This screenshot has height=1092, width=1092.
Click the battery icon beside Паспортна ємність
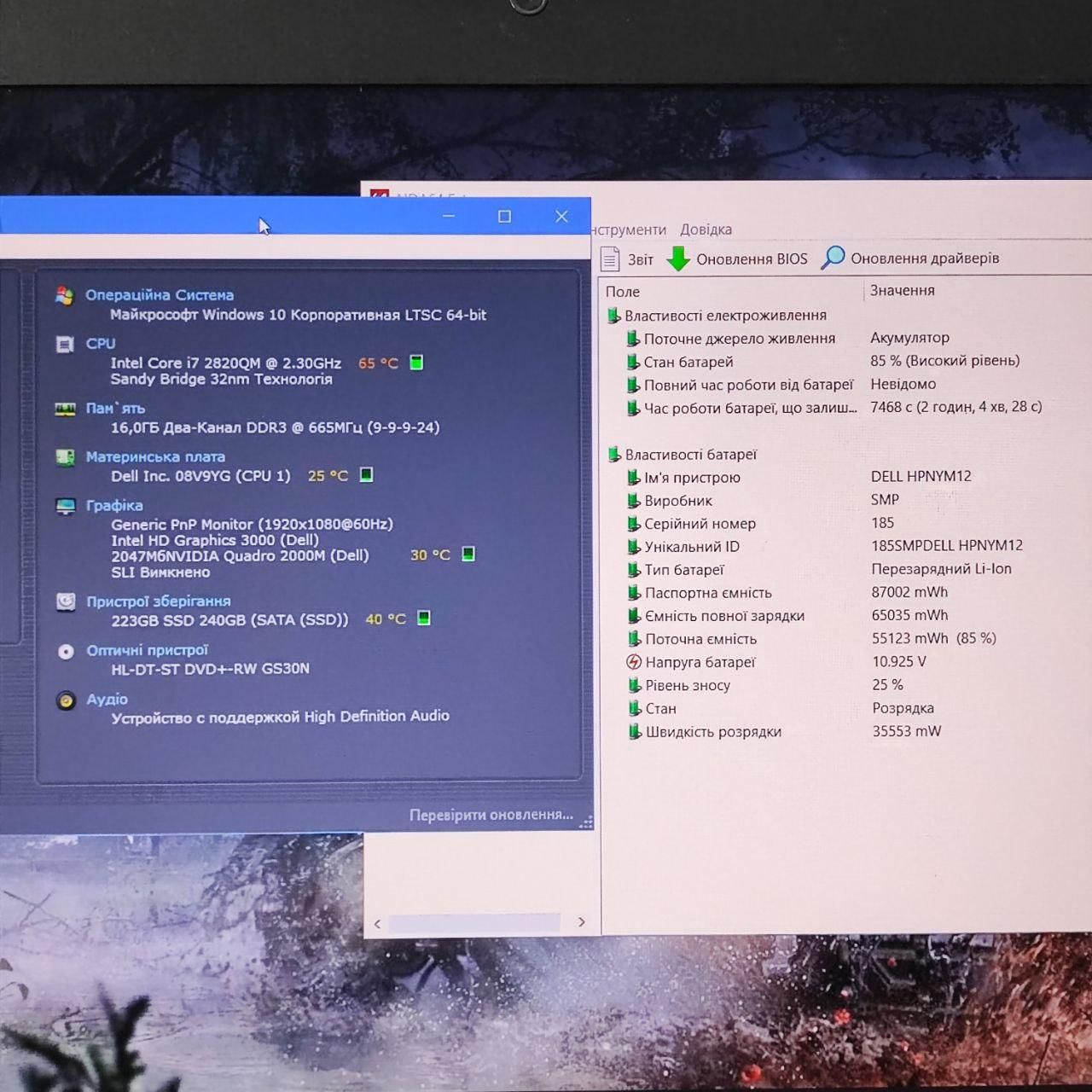(634, 593)
